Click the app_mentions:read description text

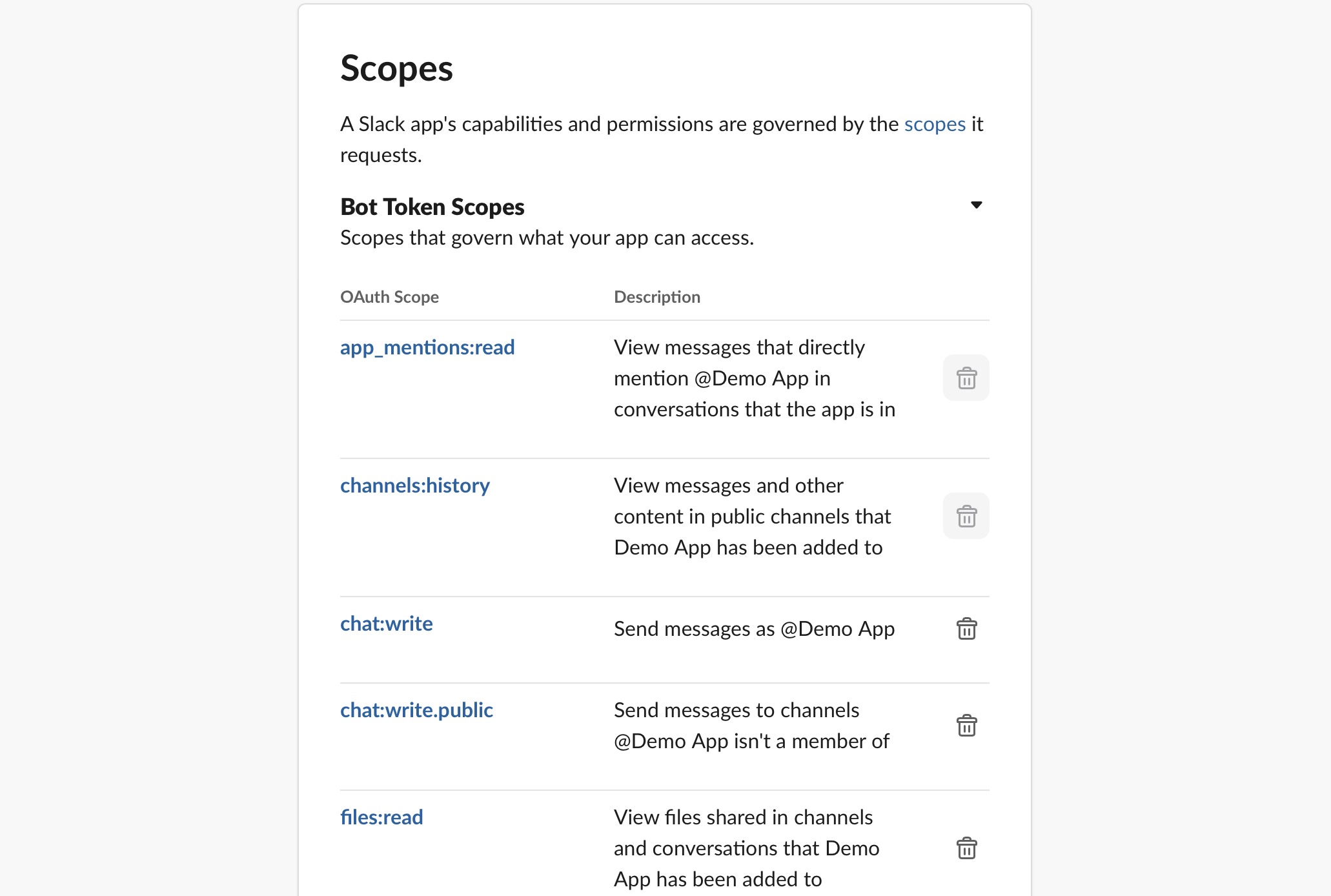click(753, 378)
